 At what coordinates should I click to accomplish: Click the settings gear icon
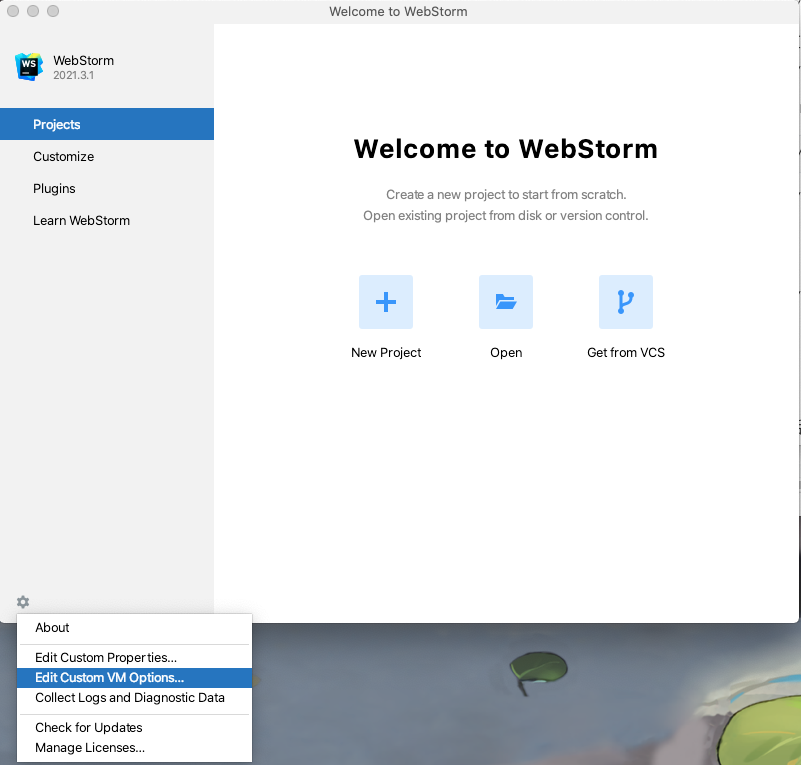coord(23,602)
